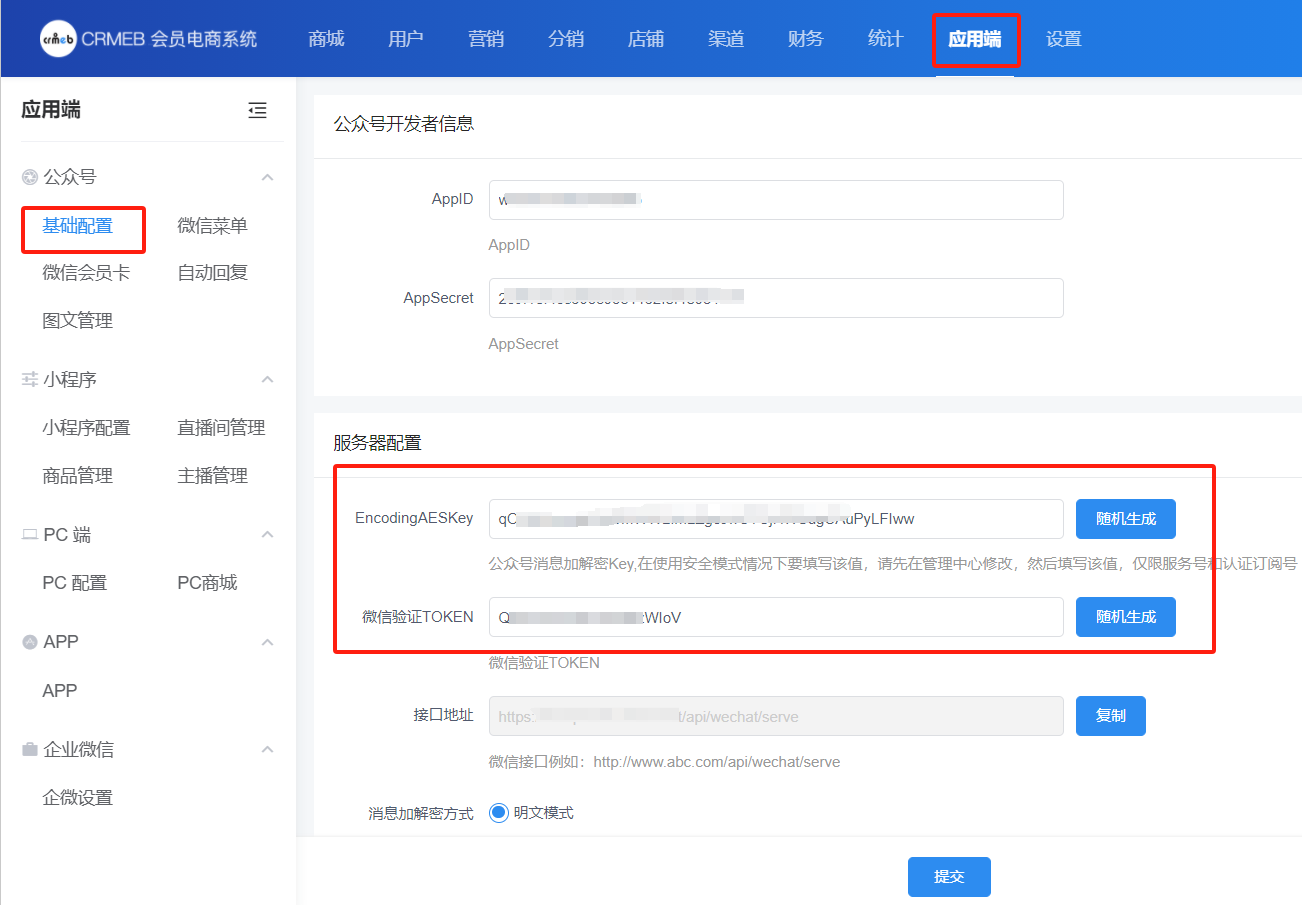
Task: Focus the 微信验证TOKEN input field
Action: (775, 617)
